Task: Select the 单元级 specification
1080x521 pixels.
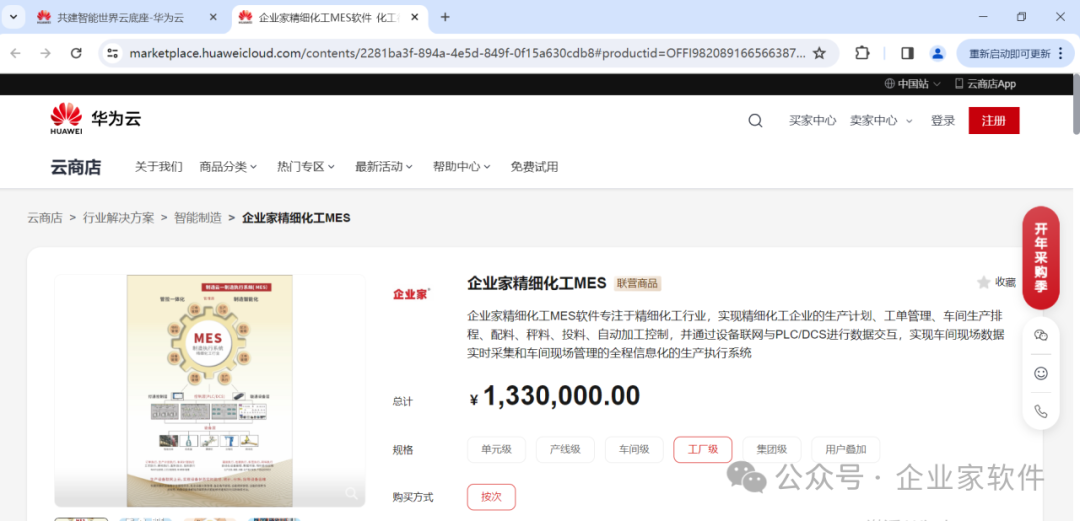Action: click(496, 450)
